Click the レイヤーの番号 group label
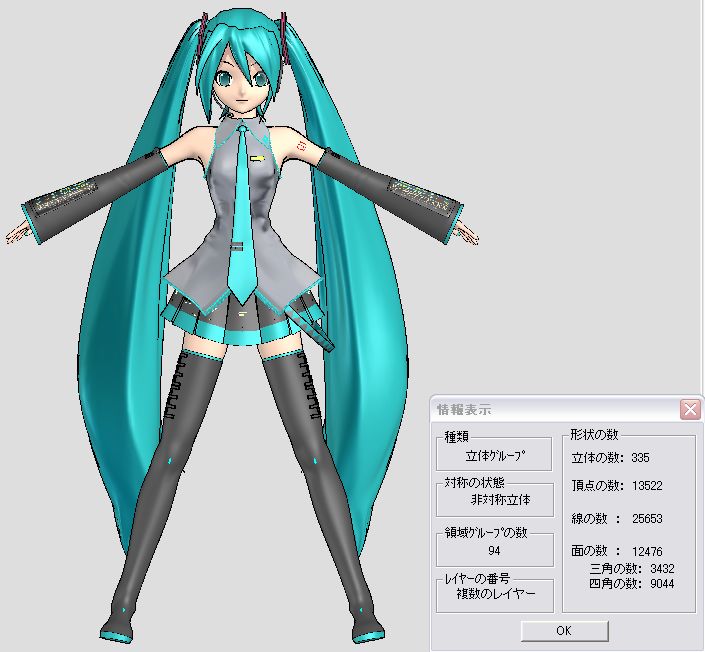The height and width of the screenshot is (652, 705). pyautogui.click(x=477, y=579)
